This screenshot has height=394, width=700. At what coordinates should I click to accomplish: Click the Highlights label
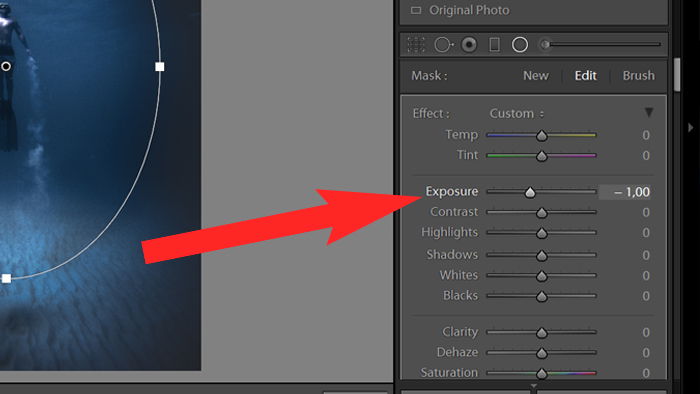click(449, 232)
